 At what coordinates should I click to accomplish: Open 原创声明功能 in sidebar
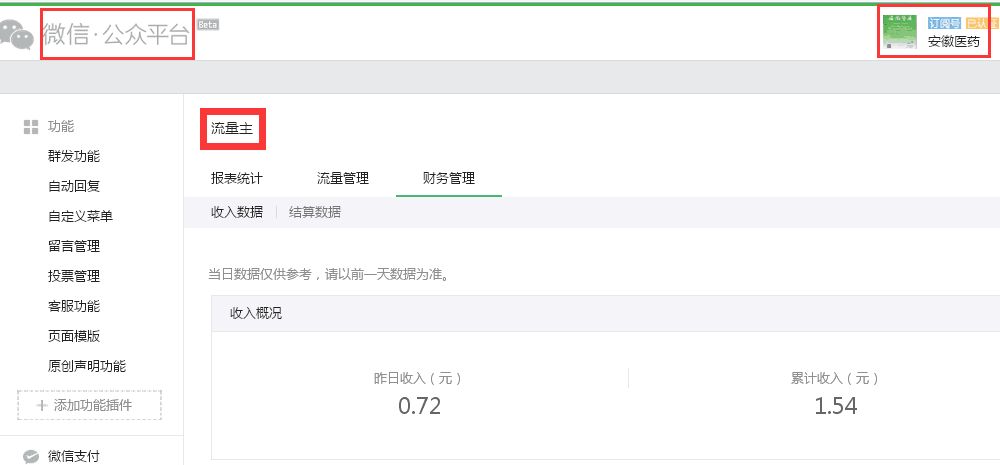(x=87, y=366)
